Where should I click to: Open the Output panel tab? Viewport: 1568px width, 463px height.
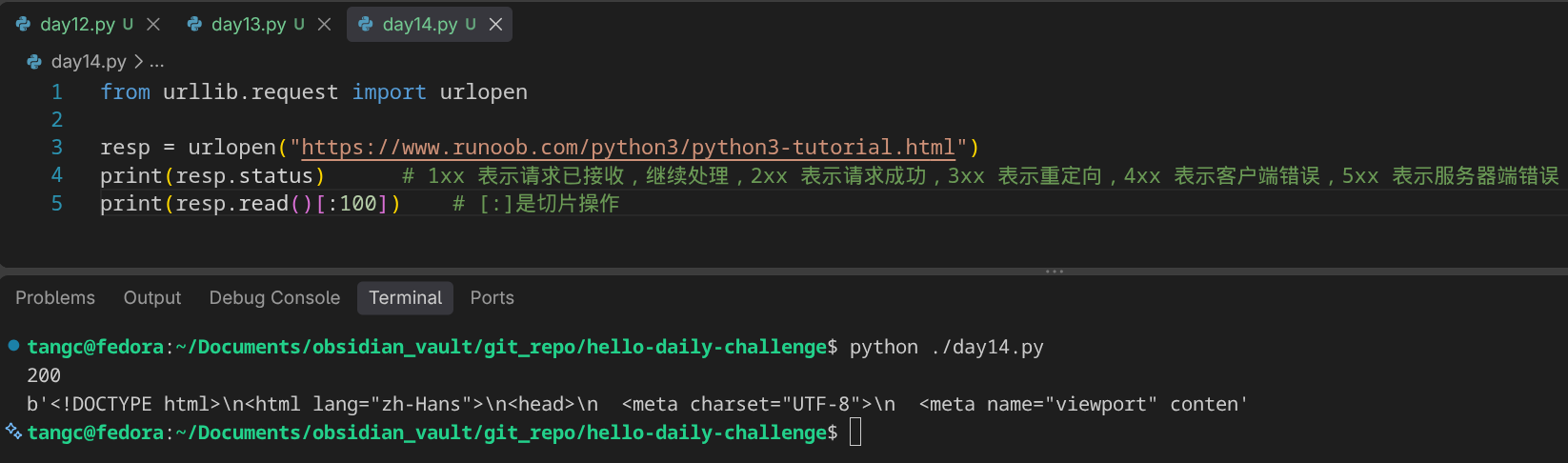[152, 298]
